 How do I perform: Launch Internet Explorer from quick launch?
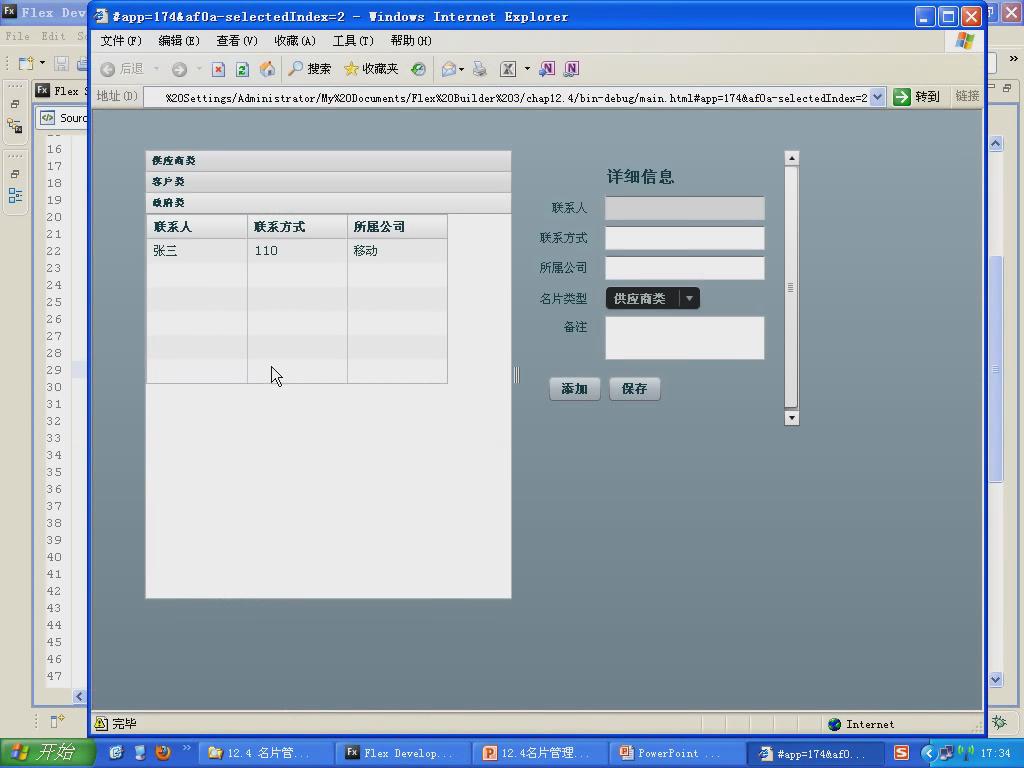(x=116, y=752)
